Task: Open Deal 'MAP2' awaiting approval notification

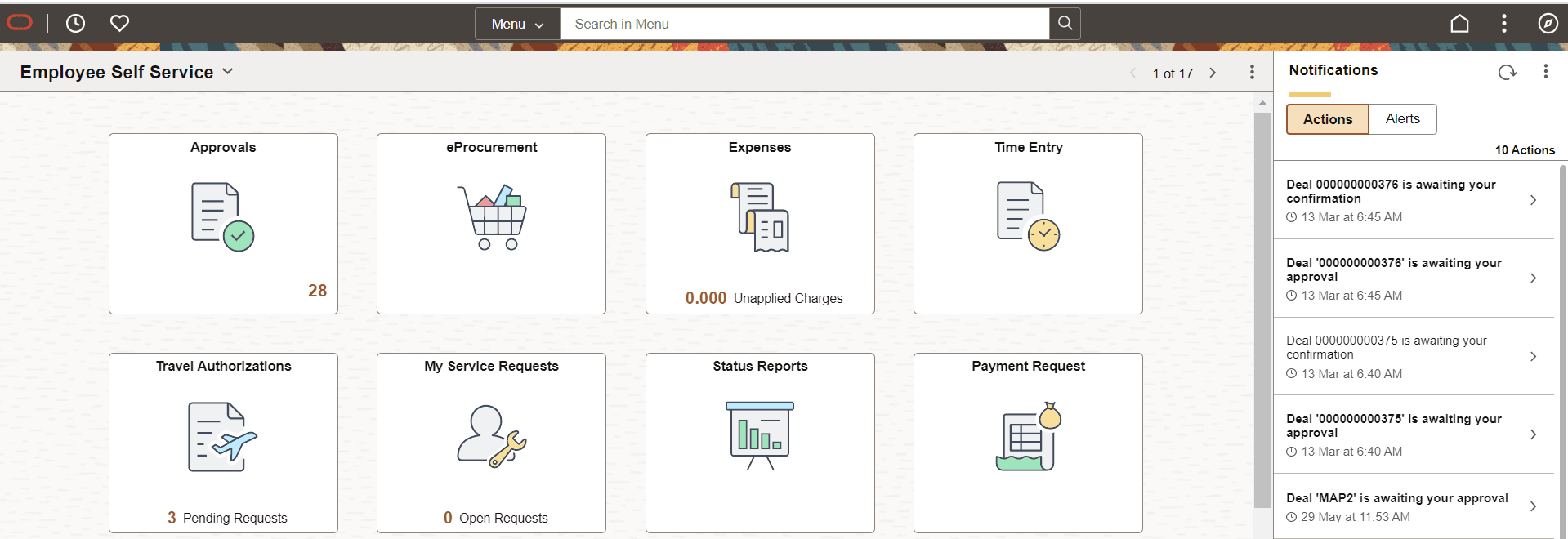Action: point(1414,506)
